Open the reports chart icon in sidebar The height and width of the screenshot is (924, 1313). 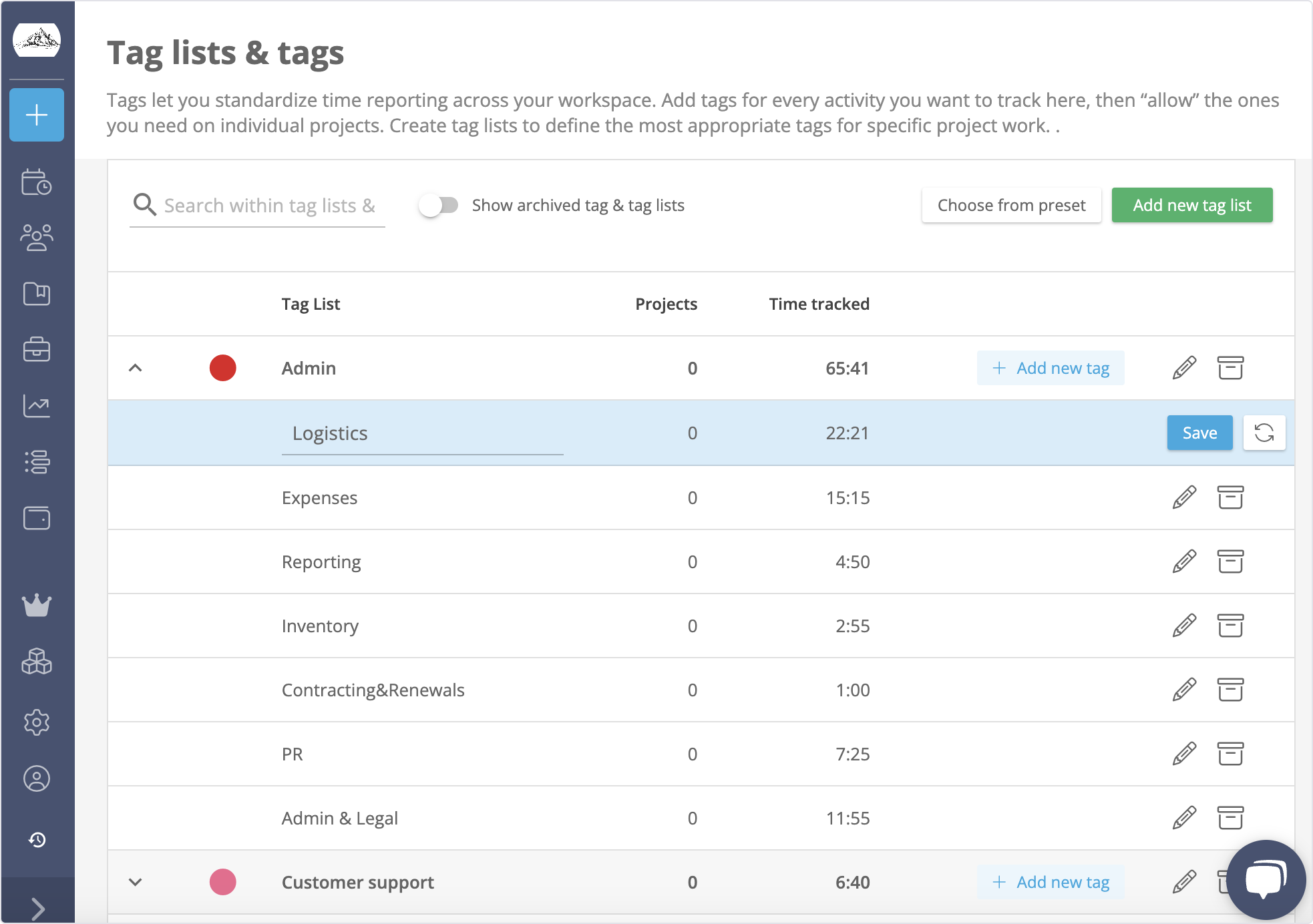[x=37, y=406]
